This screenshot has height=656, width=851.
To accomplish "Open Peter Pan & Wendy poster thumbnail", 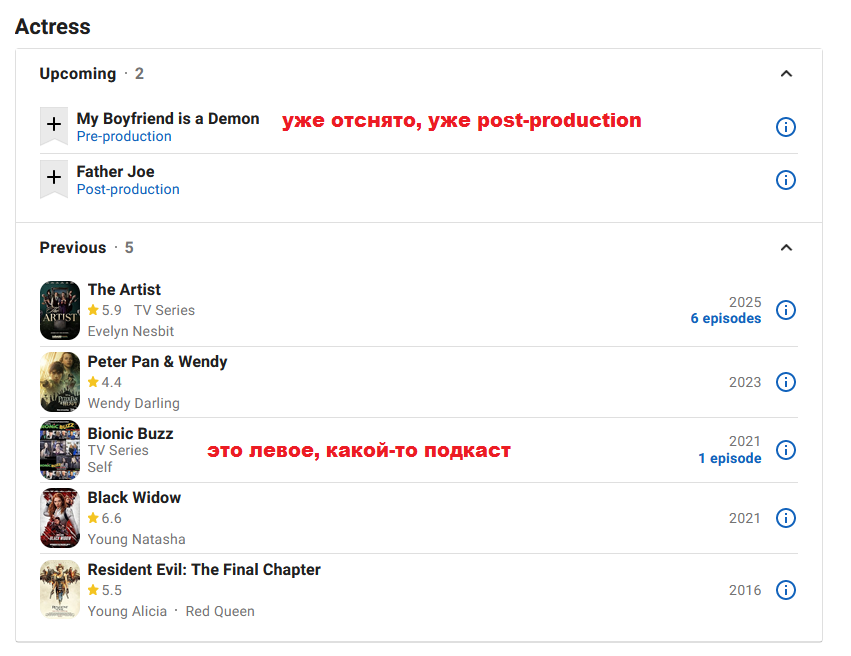I will click(x=60, y=382).
